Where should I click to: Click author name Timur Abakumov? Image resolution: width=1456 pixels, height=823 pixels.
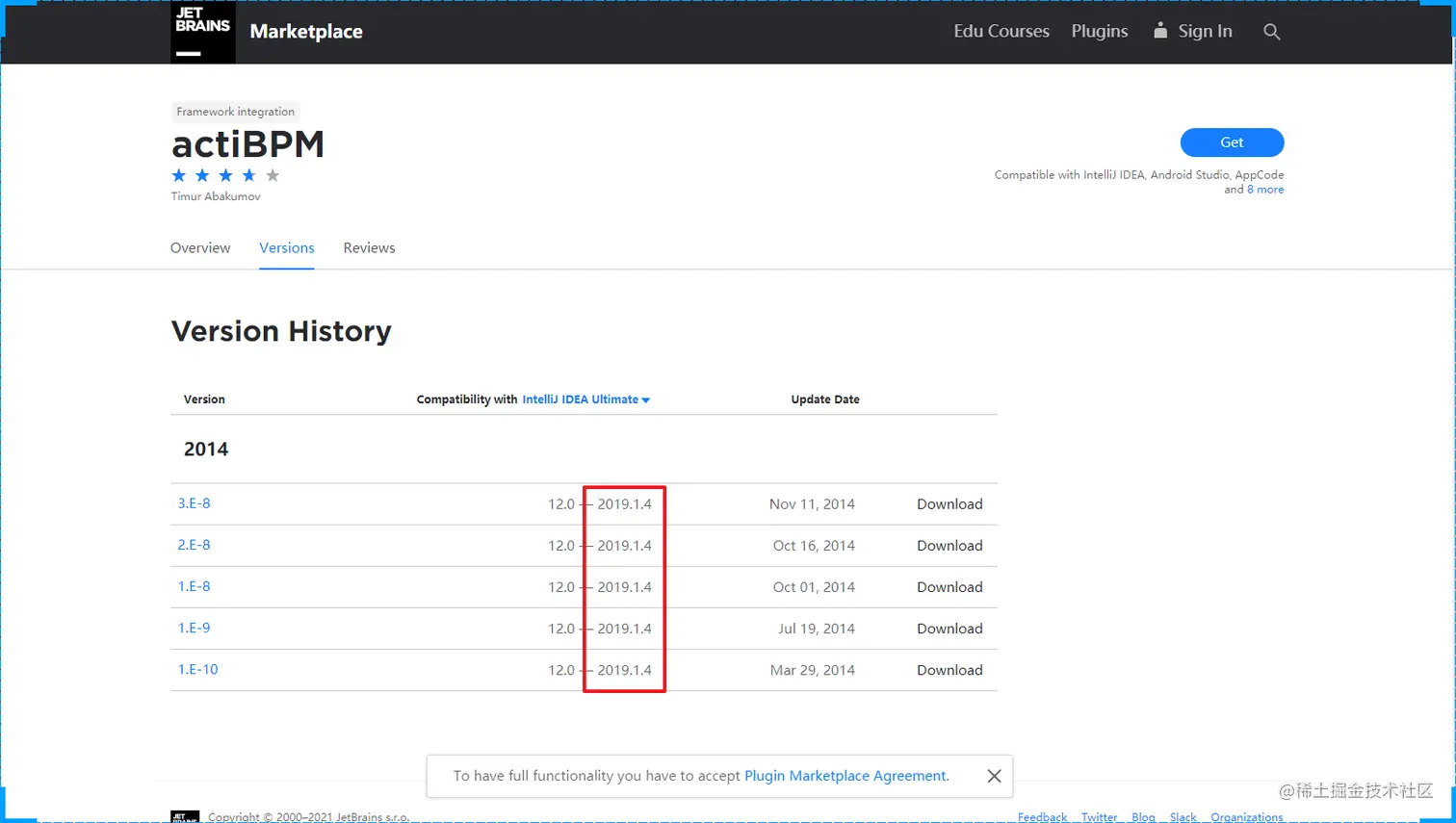216,196
